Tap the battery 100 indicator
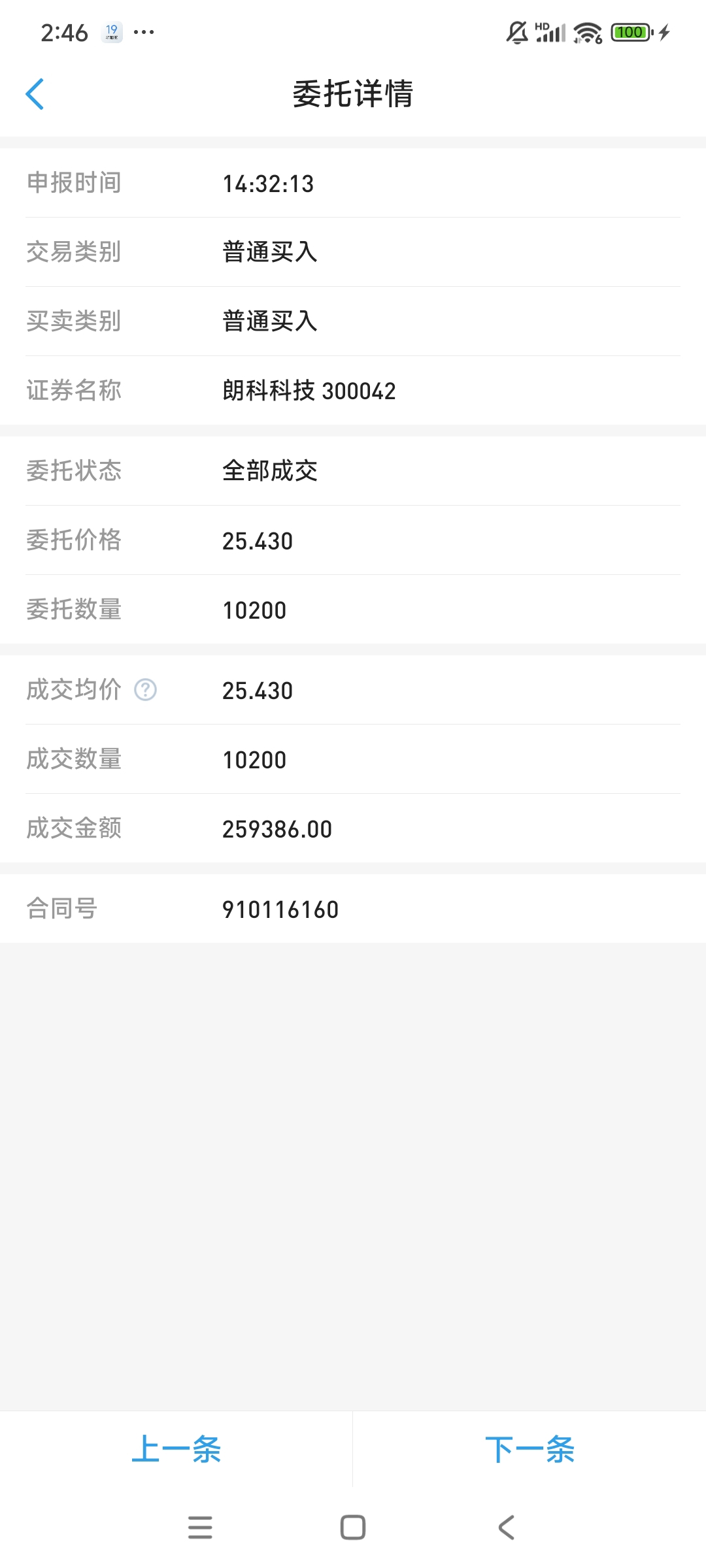Image resolution: width=706 pixels, height=1568 pixels. point(631,32)
